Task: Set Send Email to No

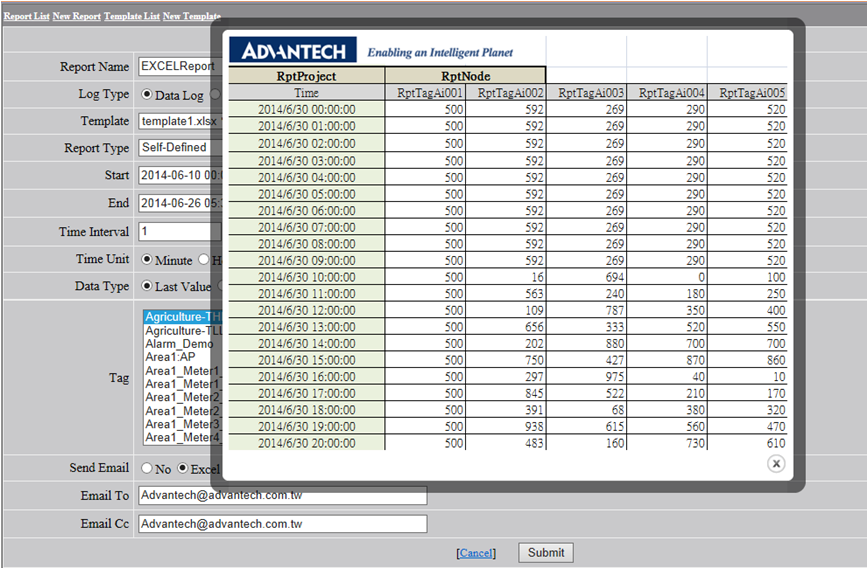Action: point(148,468)
